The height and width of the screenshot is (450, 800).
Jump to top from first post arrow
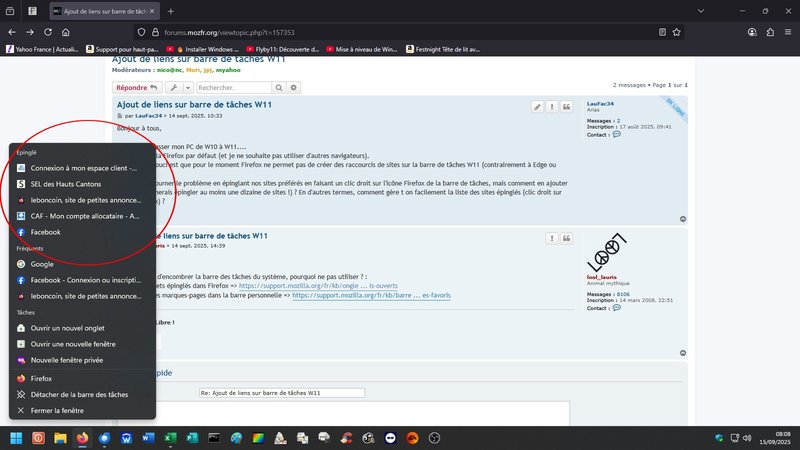pyautogui.click(x=683, y=219)
